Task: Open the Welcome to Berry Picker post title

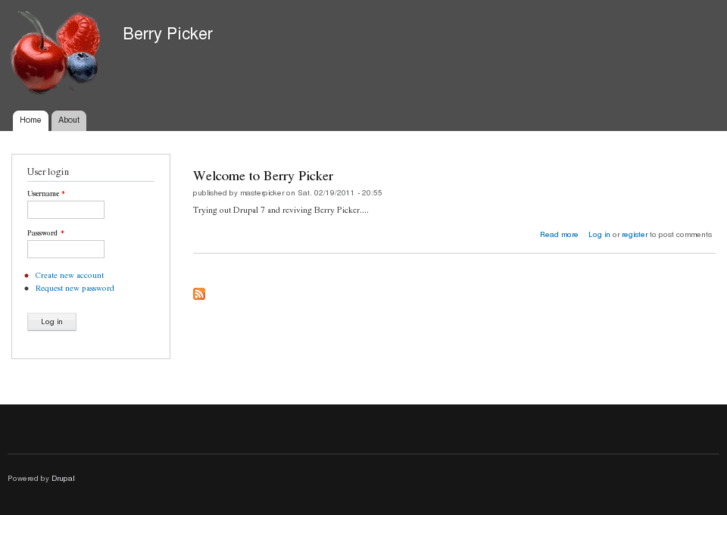Action: [262, 176]
